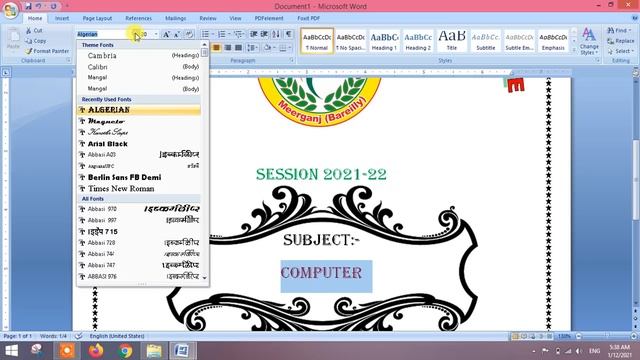Image resolution: width=640 pixels, height=360 pixels.
Task: Choose Cambria heading theme font
Action: [x=139, y=56]
